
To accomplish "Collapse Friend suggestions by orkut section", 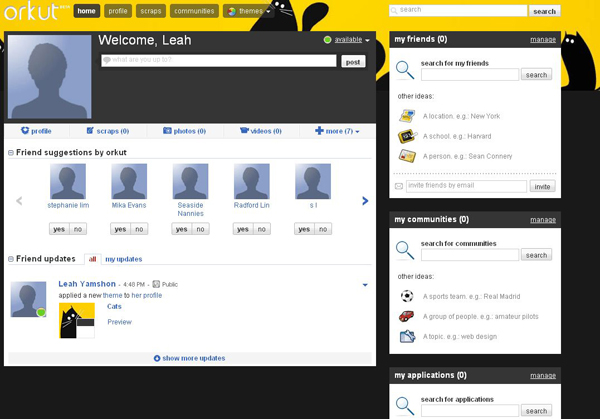I will [x=11, y=153].
